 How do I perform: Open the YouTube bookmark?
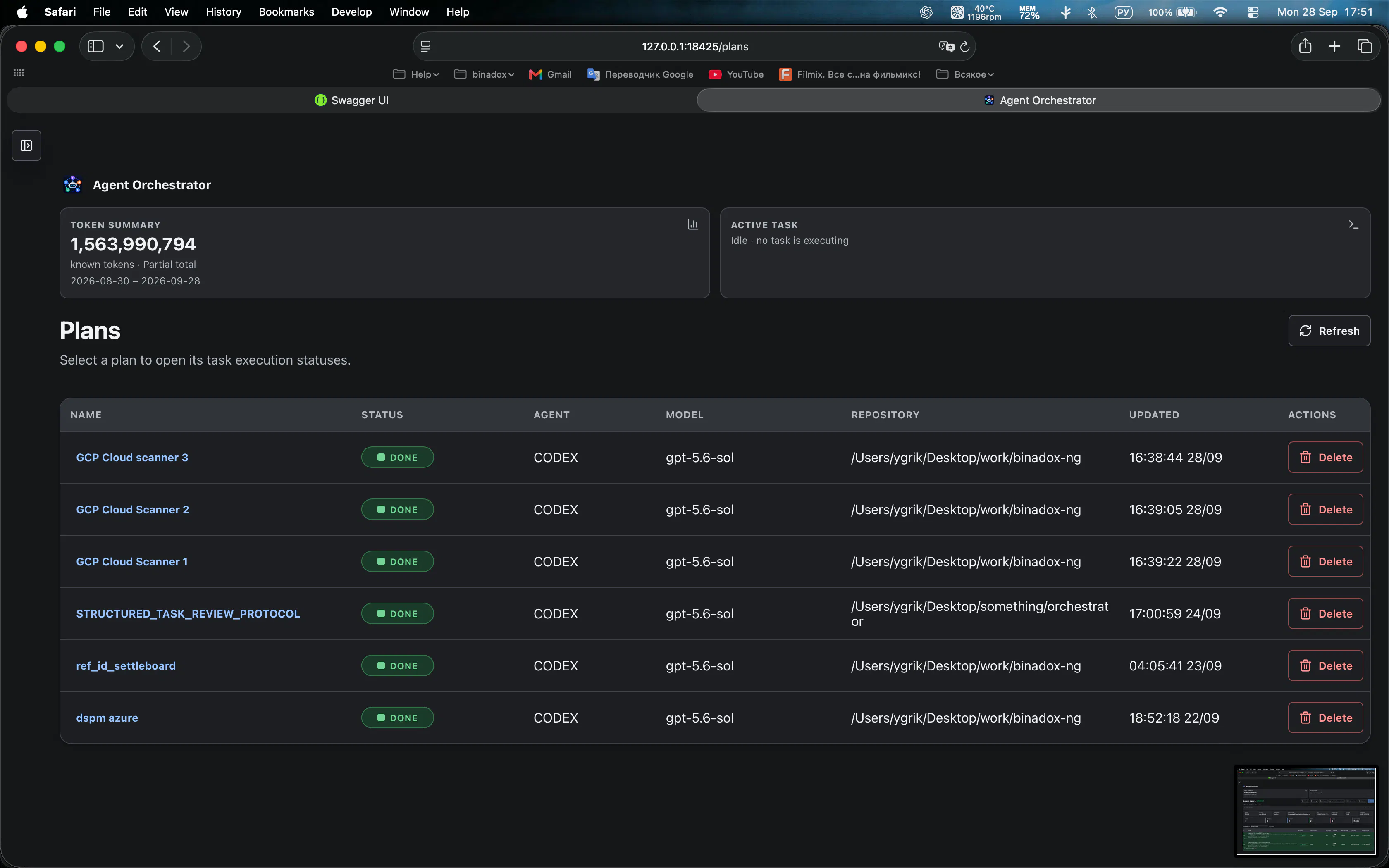[736, 74]
